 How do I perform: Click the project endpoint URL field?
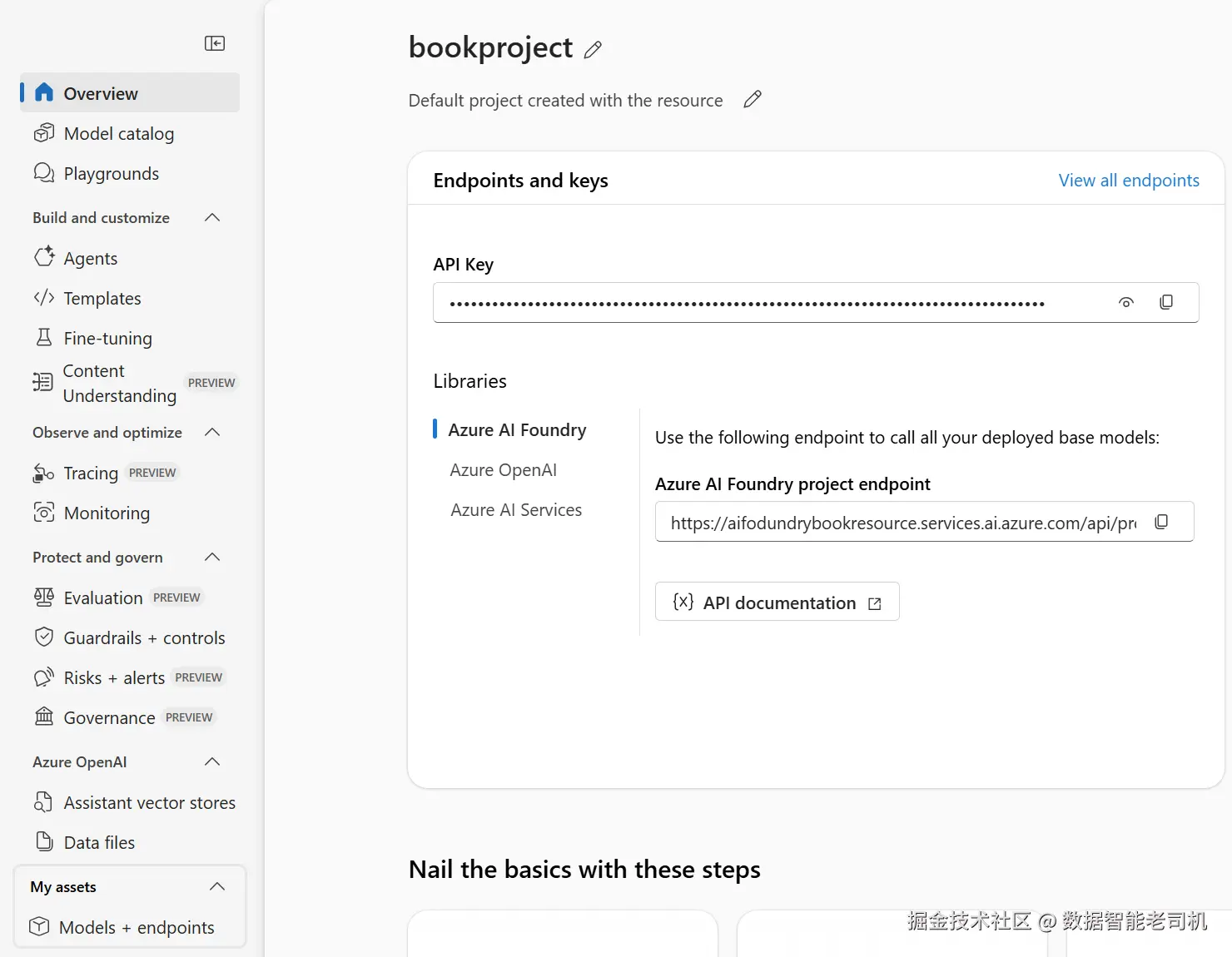(x=924, y=522)
